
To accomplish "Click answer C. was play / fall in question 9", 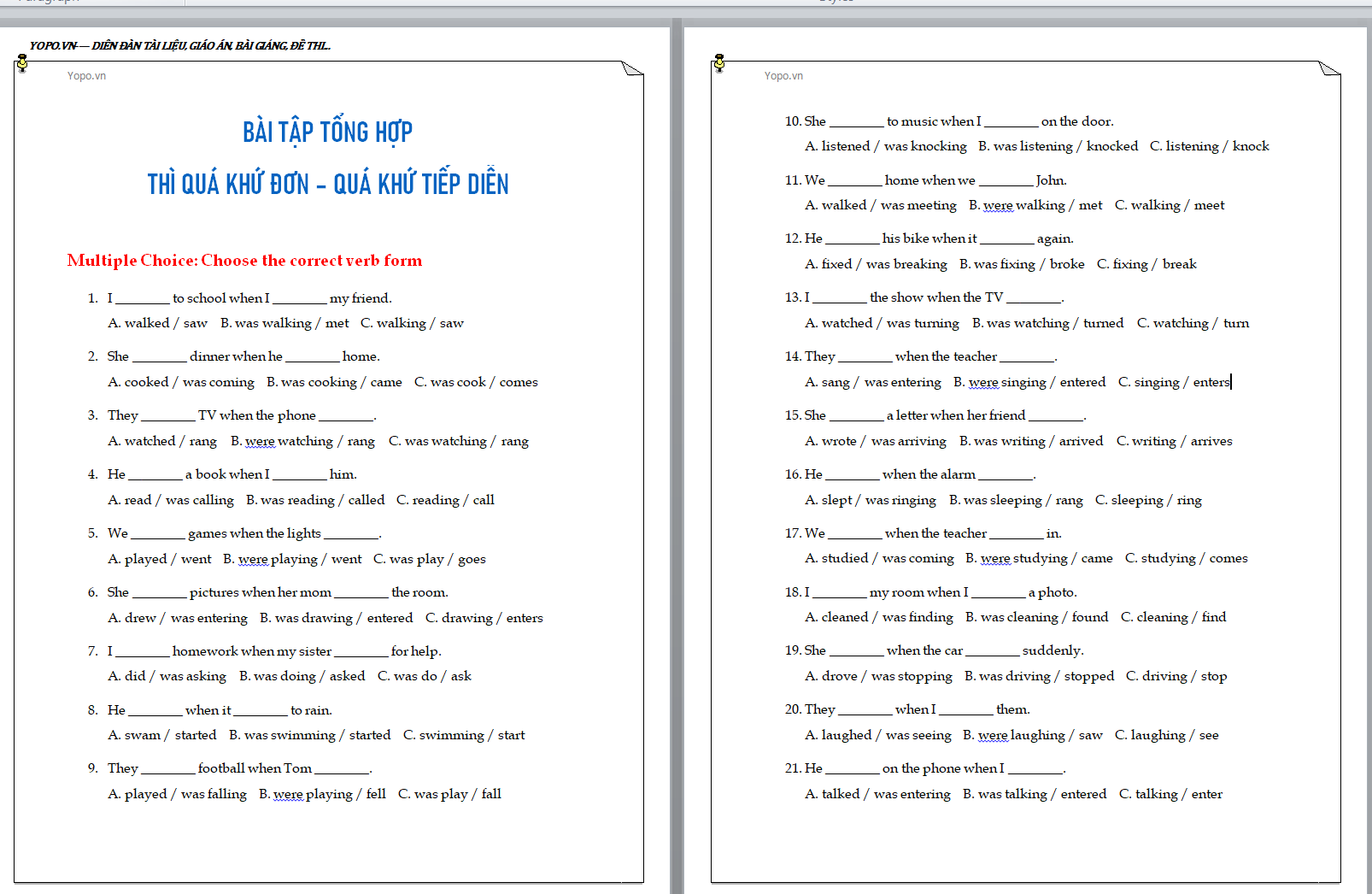I will pyautogui.click(x=449, y=794).
